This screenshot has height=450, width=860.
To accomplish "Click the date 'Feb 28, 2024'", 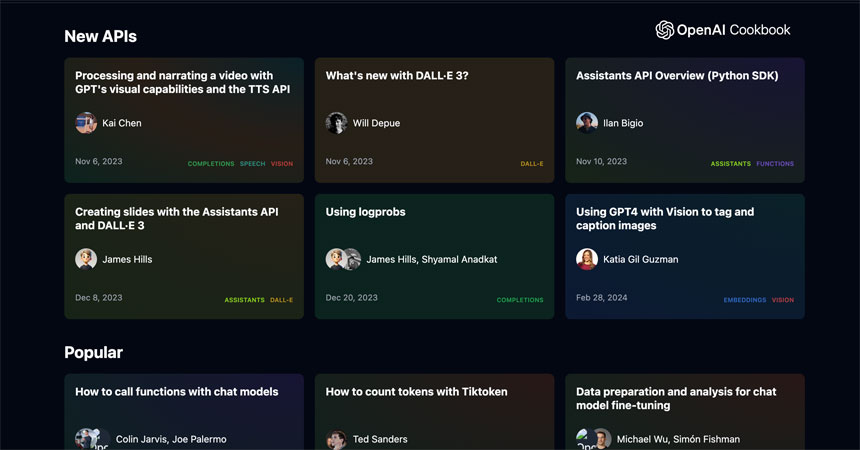I will coord(602,297).
